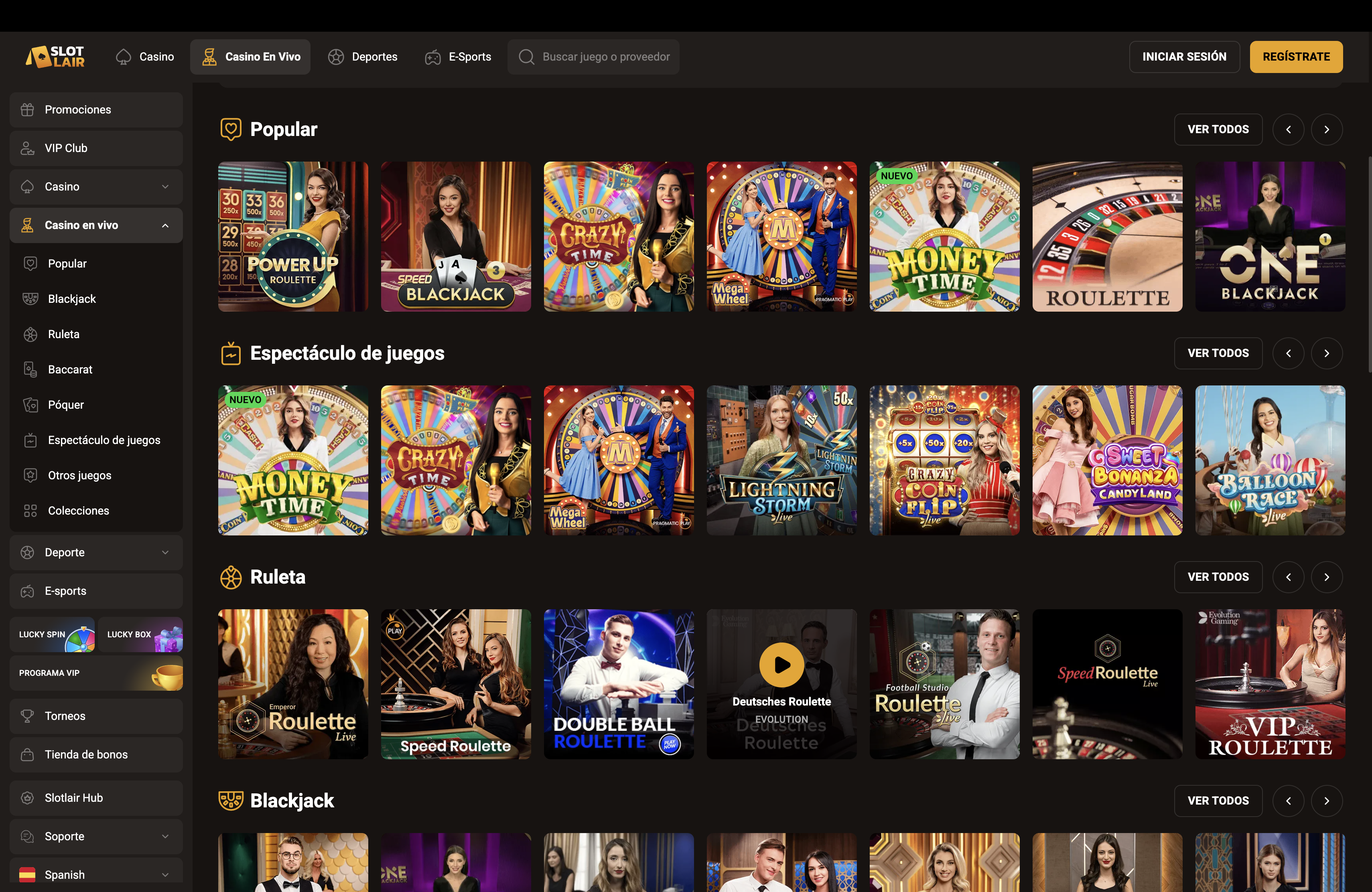Click the Spanish flag icon
This screenshot has height=892, width=1372.
[27, 875]
